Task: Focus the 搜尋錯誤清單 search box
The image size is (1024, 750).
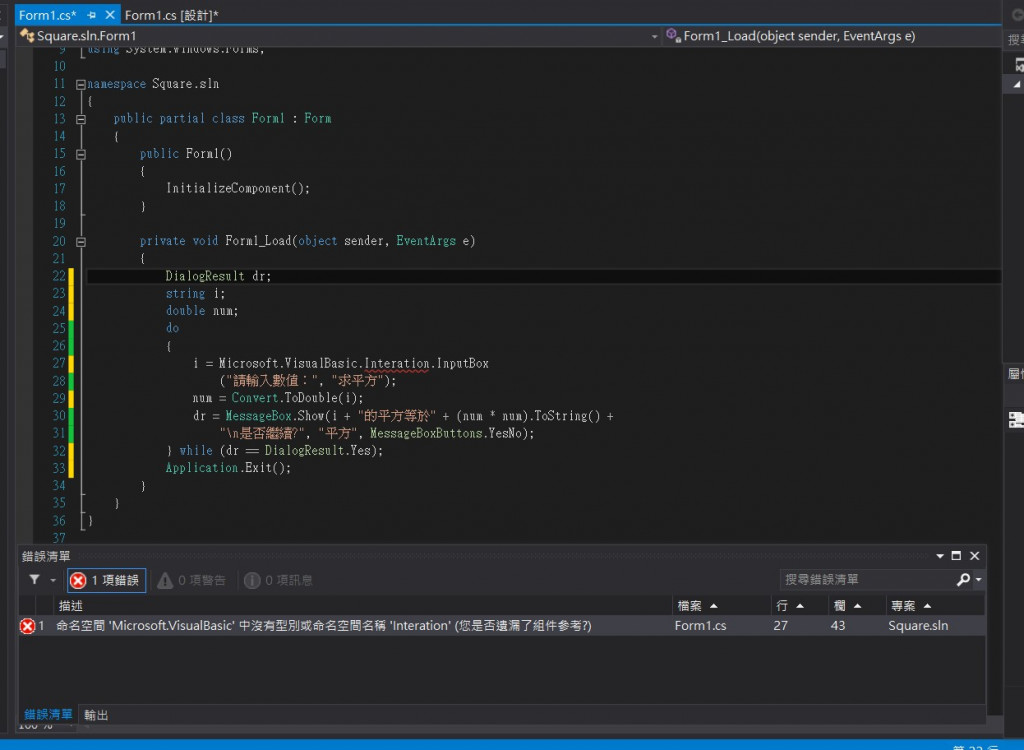Action: [867, 579]
